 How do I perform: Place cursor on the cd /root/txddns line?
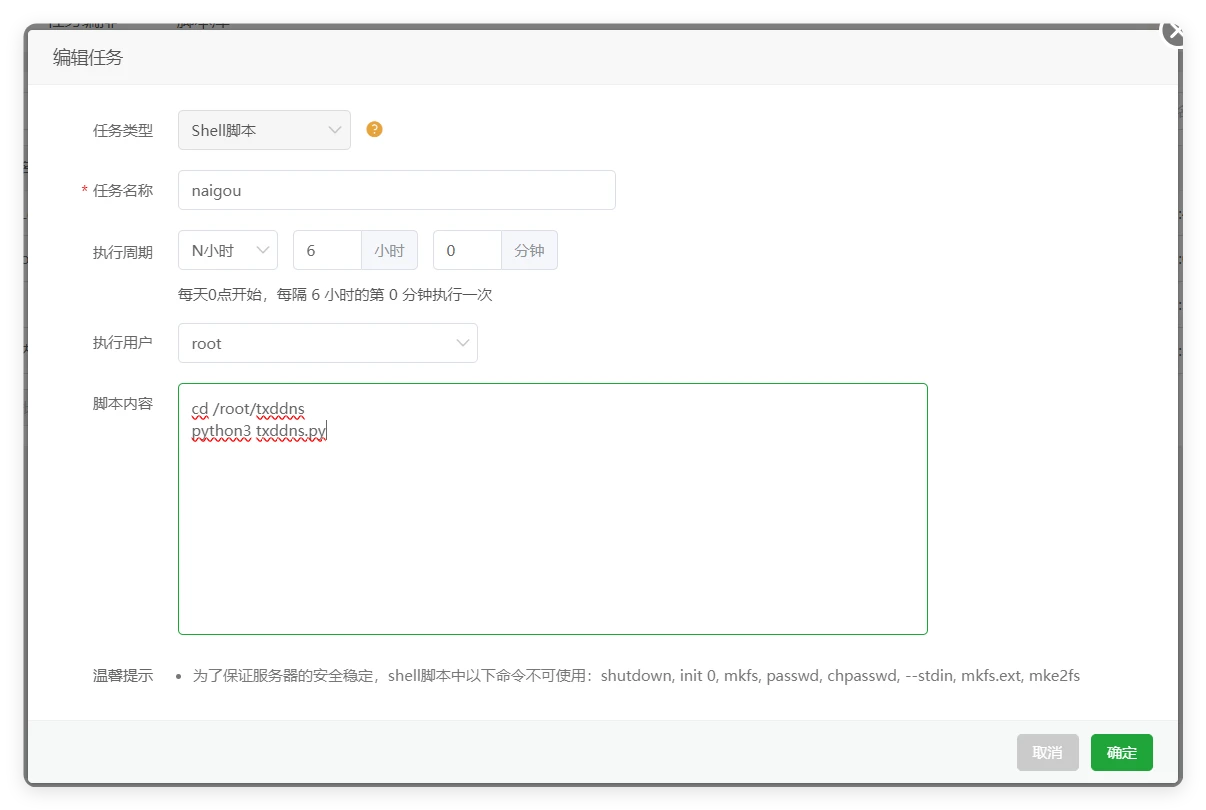point(248,409)
